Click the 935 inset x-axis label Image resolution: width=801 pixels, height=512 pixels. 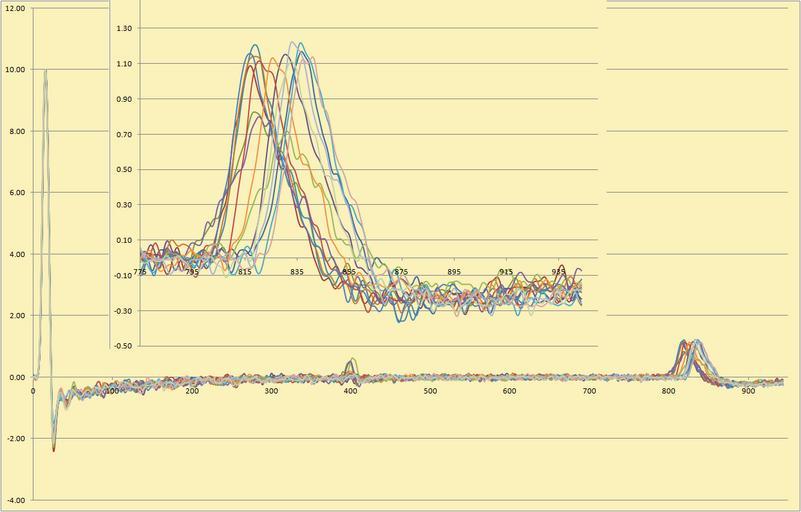click(x=559, y=272)
